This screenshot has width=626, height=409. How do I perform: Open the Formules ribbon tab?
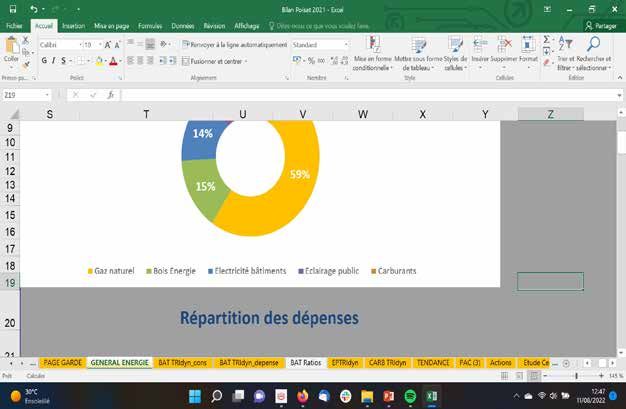pos(150,26)
